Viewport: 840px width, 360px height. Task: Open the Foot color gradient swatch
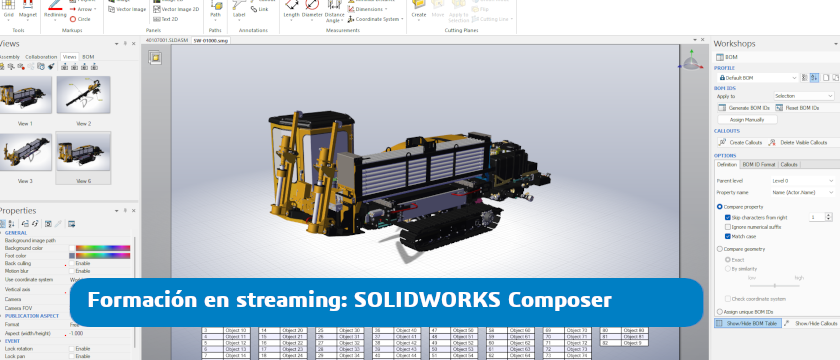pyautogui.click(x=103, y=256)
